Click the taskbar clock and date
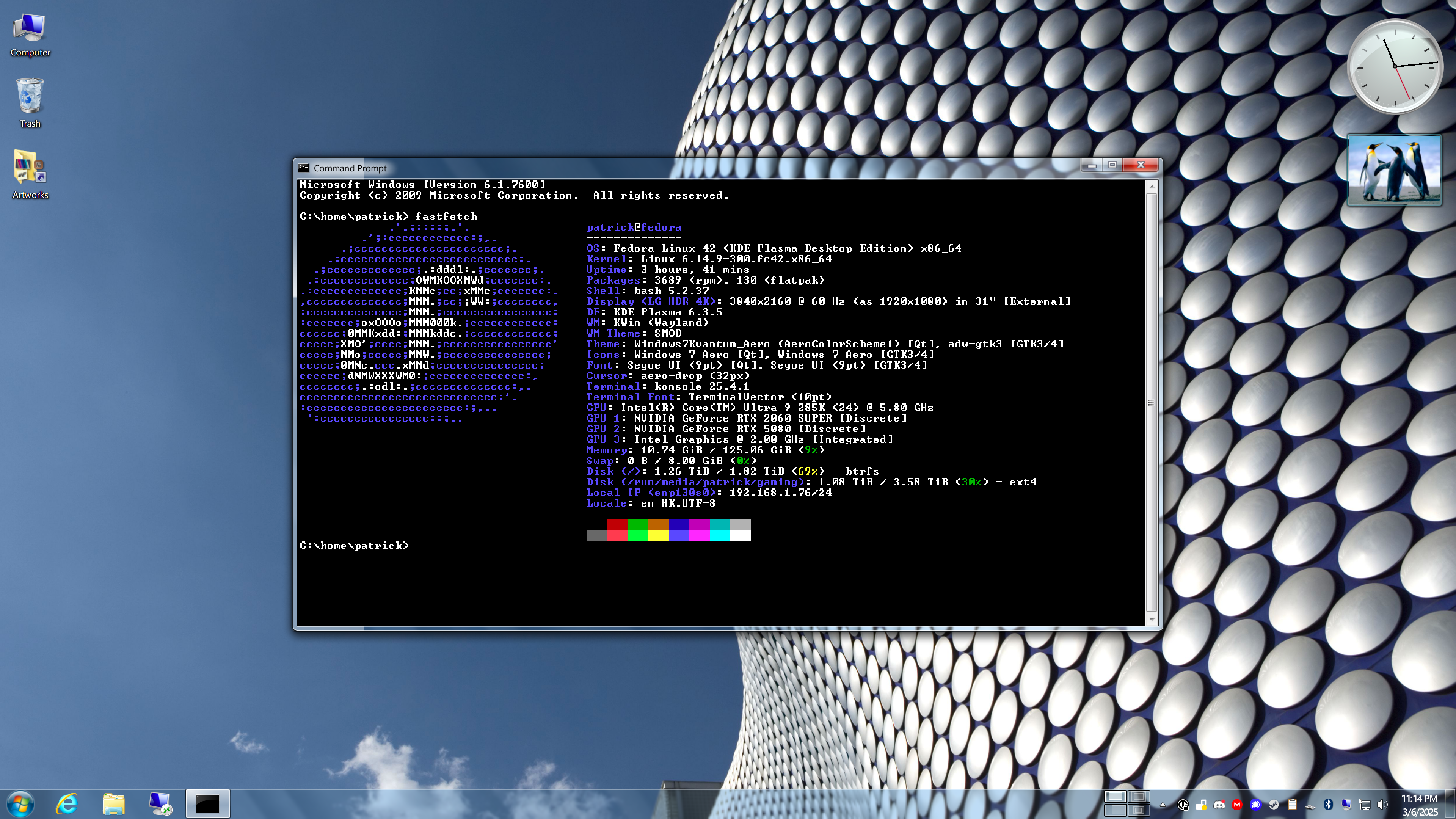The image size is (1456, 819). point(1419,805)
